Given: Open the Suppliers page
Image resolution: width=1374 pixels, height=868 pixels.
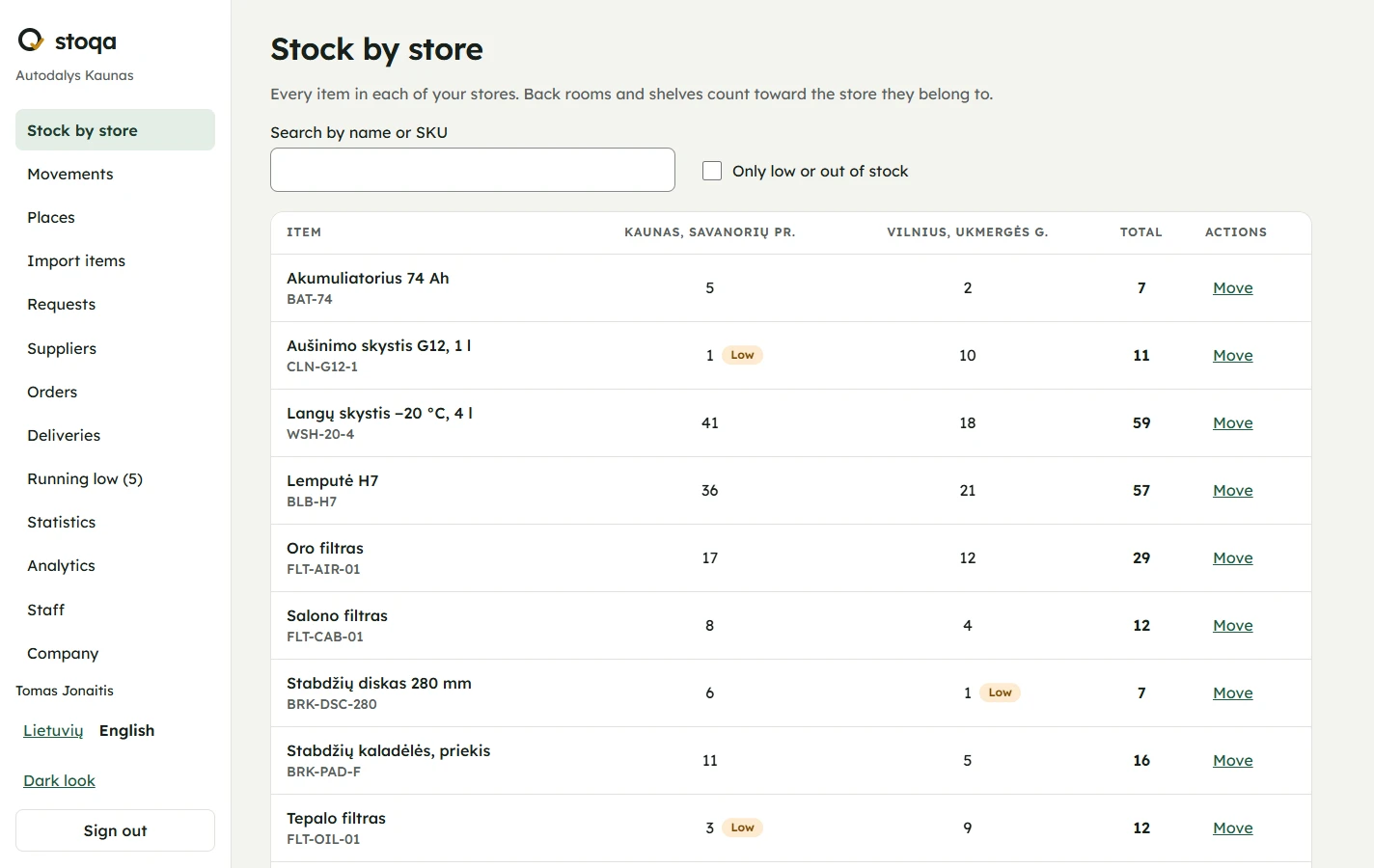Looking at the screenshot, I should click(115, 348).
